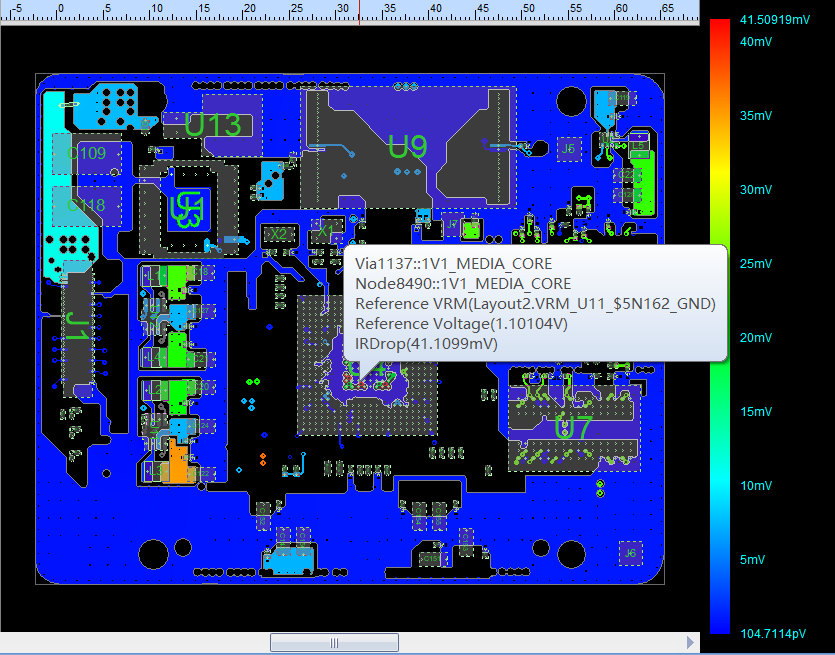This screenshot has width=835, height=655.
Task: Click the right scroll arrow
Action: tap(690, 642)
